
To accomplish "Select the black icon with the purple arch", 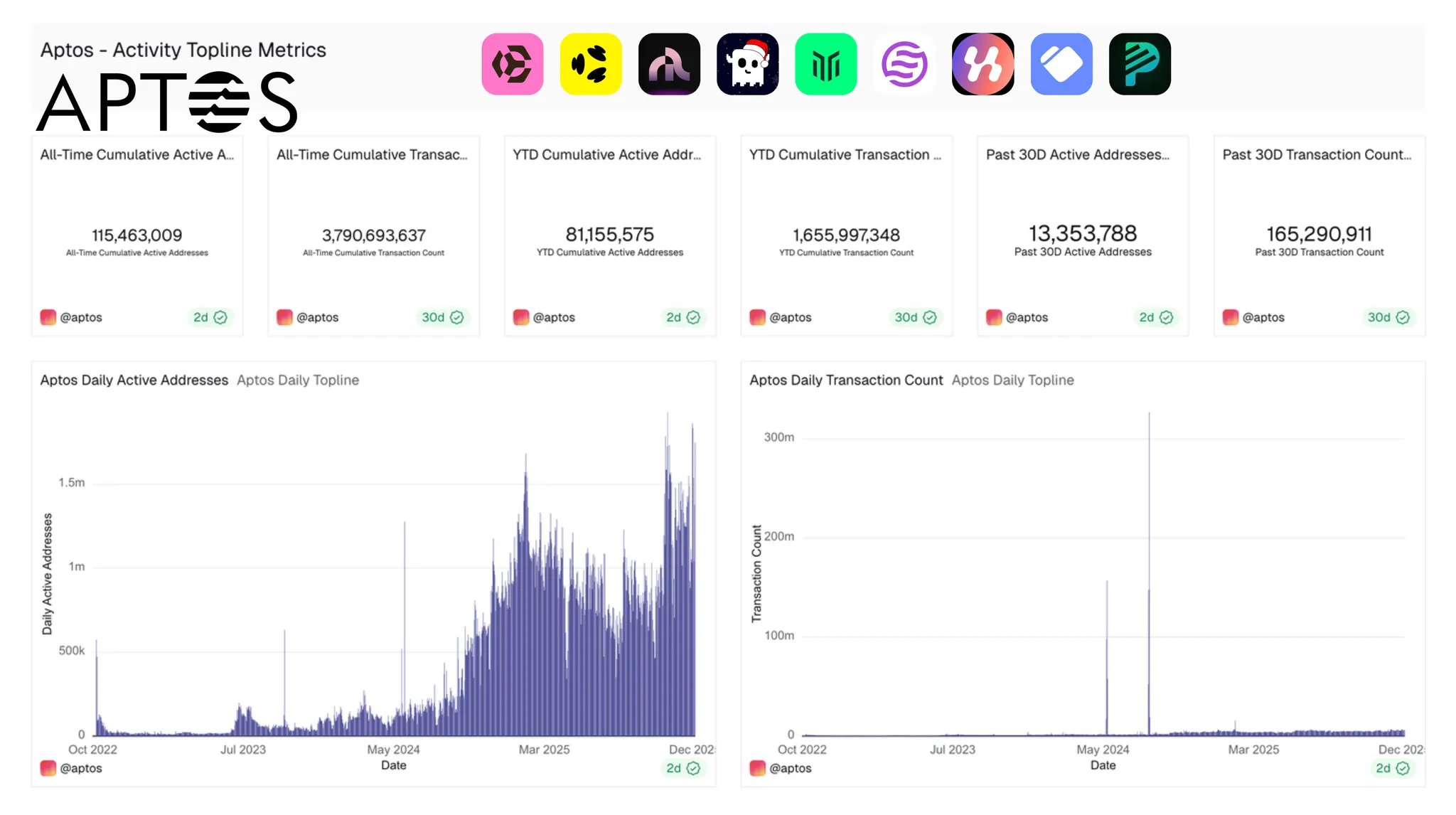I will pos(669,64).
